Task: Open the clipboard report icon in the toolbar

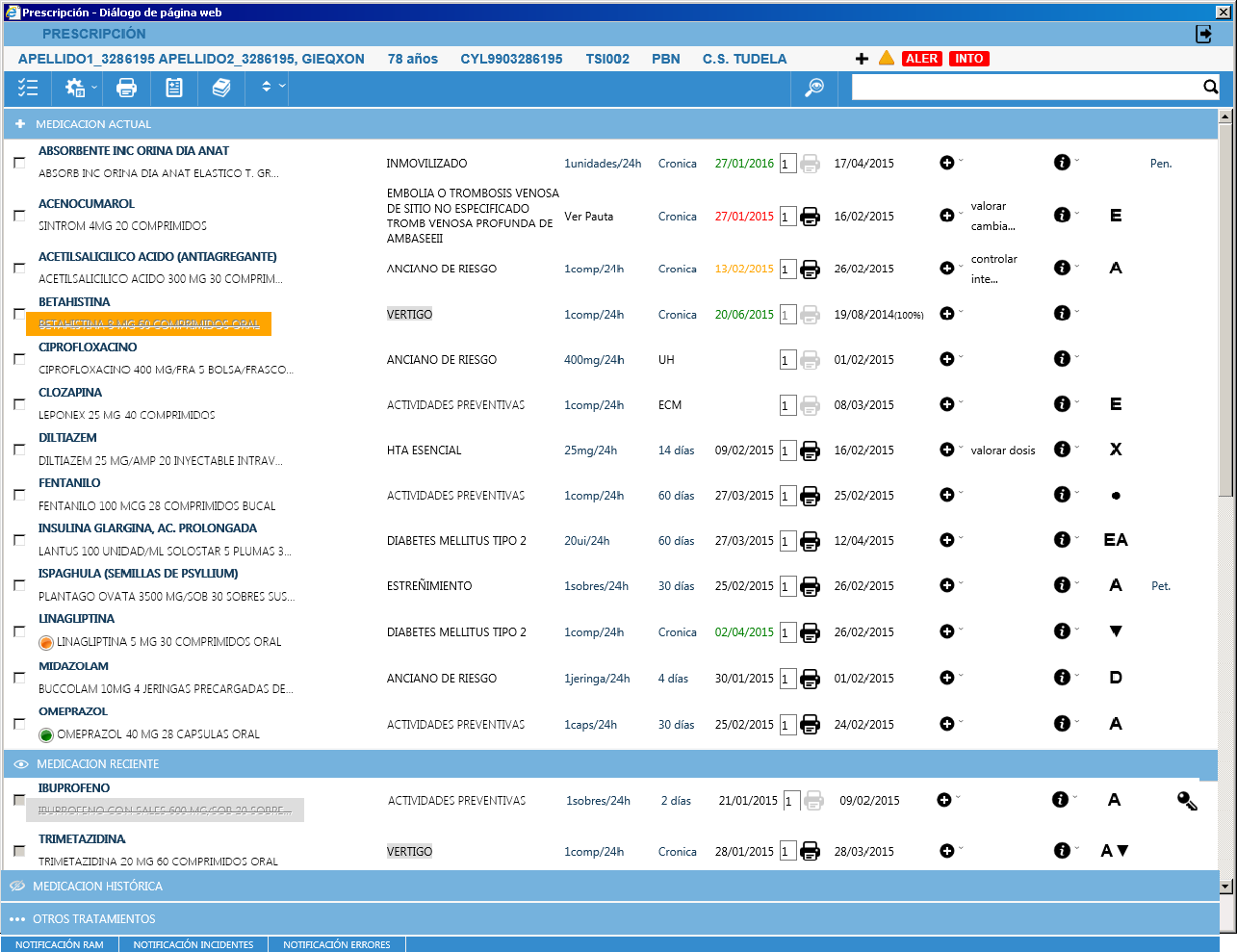Action: [174, 88]
